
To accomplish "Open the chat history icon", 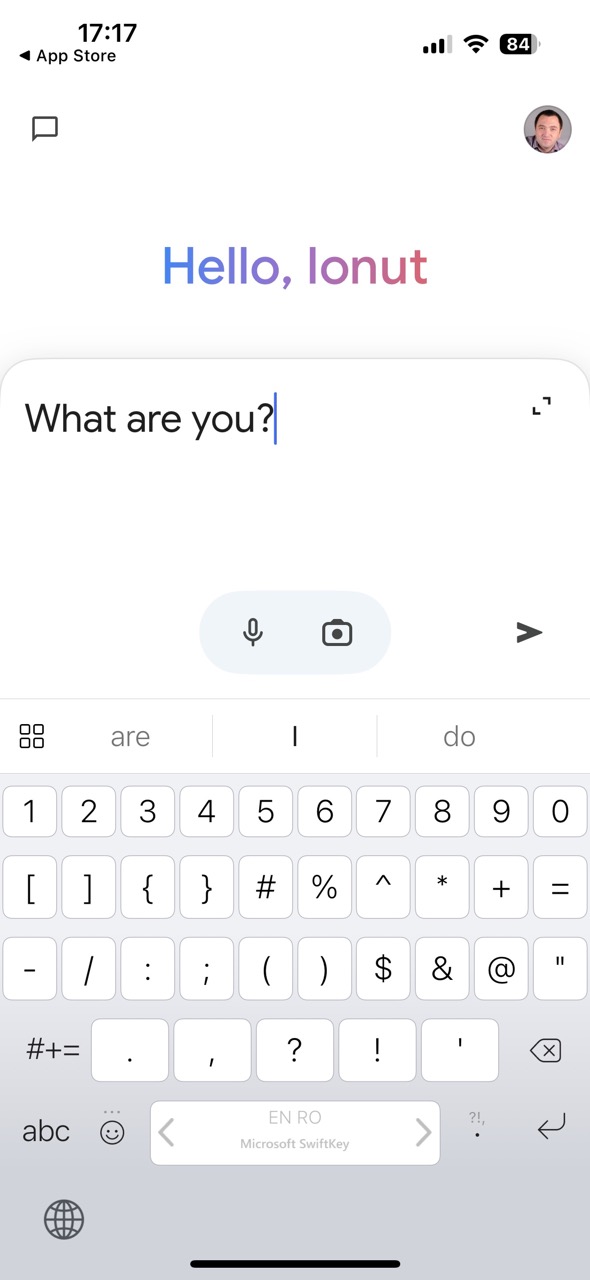I will (45, 129).
